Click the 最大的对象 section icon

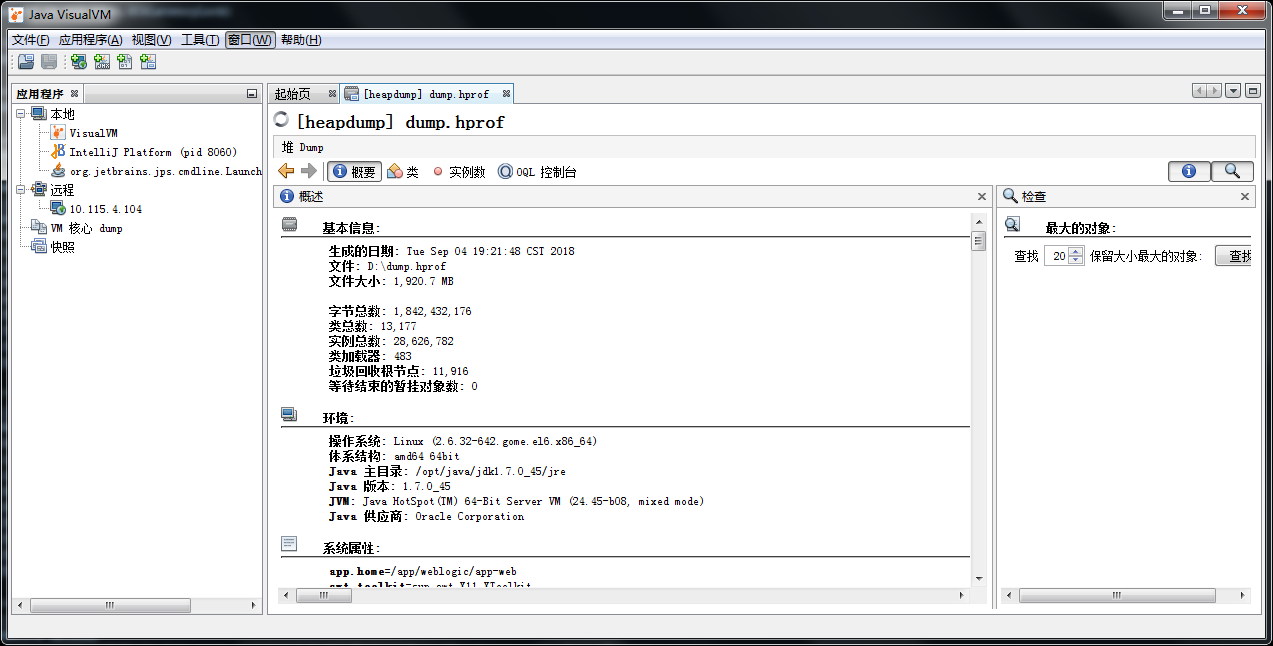tap(1013, 225)
